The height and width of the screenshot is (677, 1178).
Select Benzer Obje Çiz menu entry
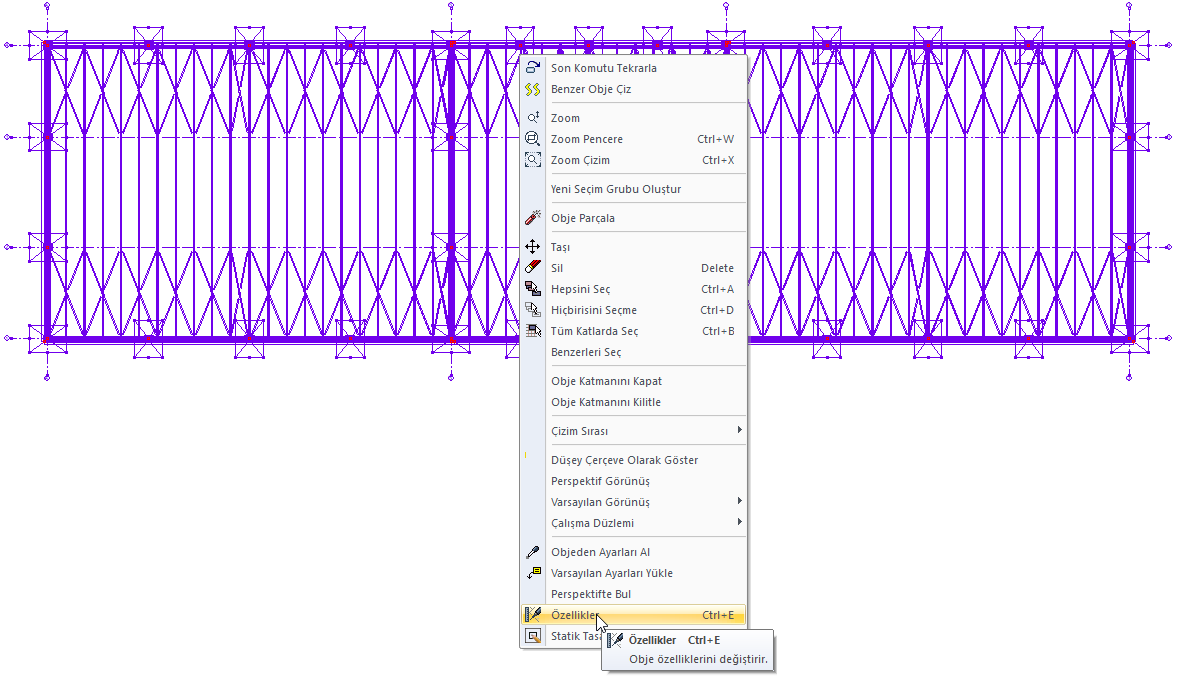[633, 89]
